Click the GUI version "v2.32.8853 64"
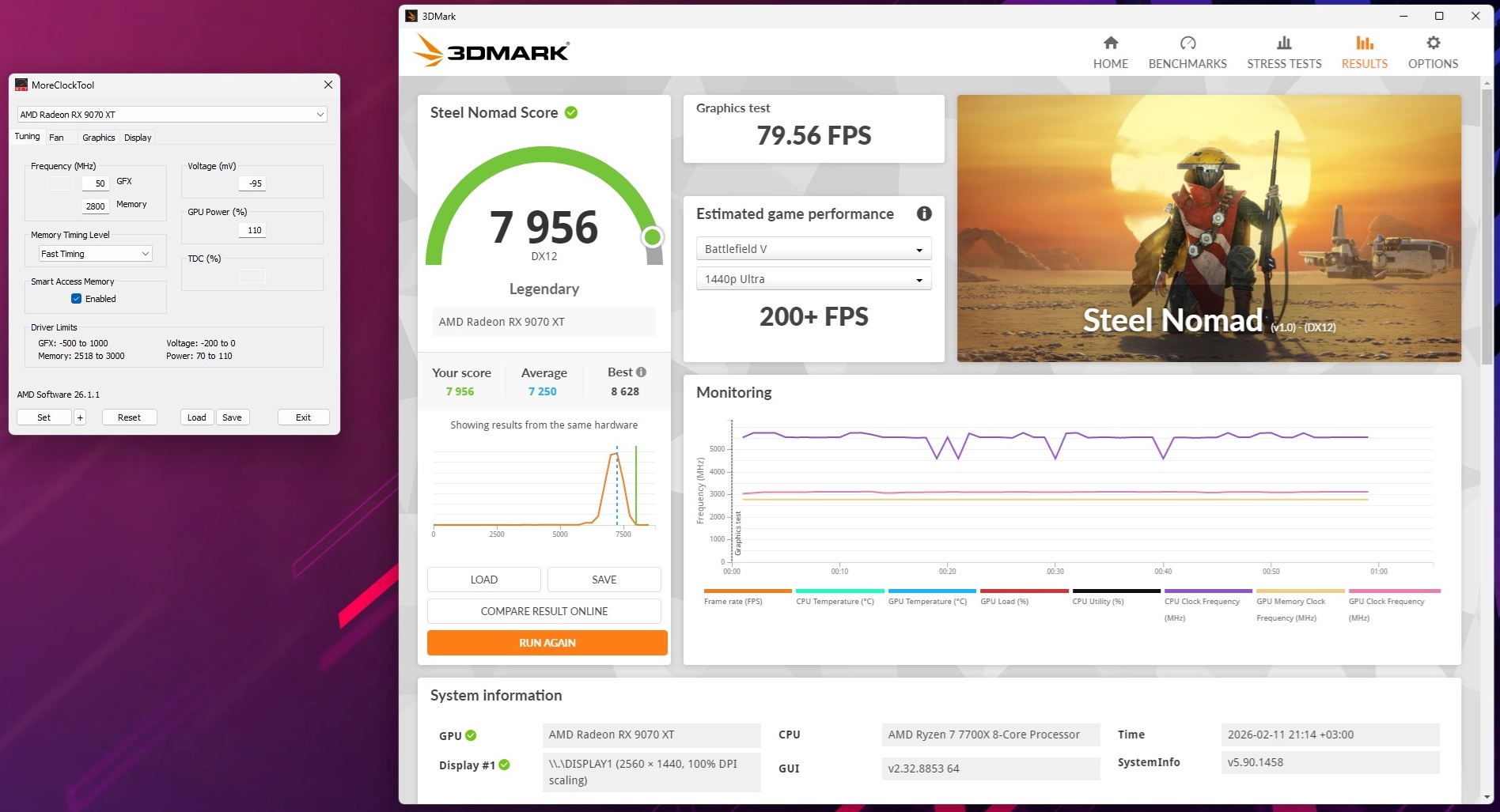The height and width of the screenshot is (812, 1500). coord(923,769)
